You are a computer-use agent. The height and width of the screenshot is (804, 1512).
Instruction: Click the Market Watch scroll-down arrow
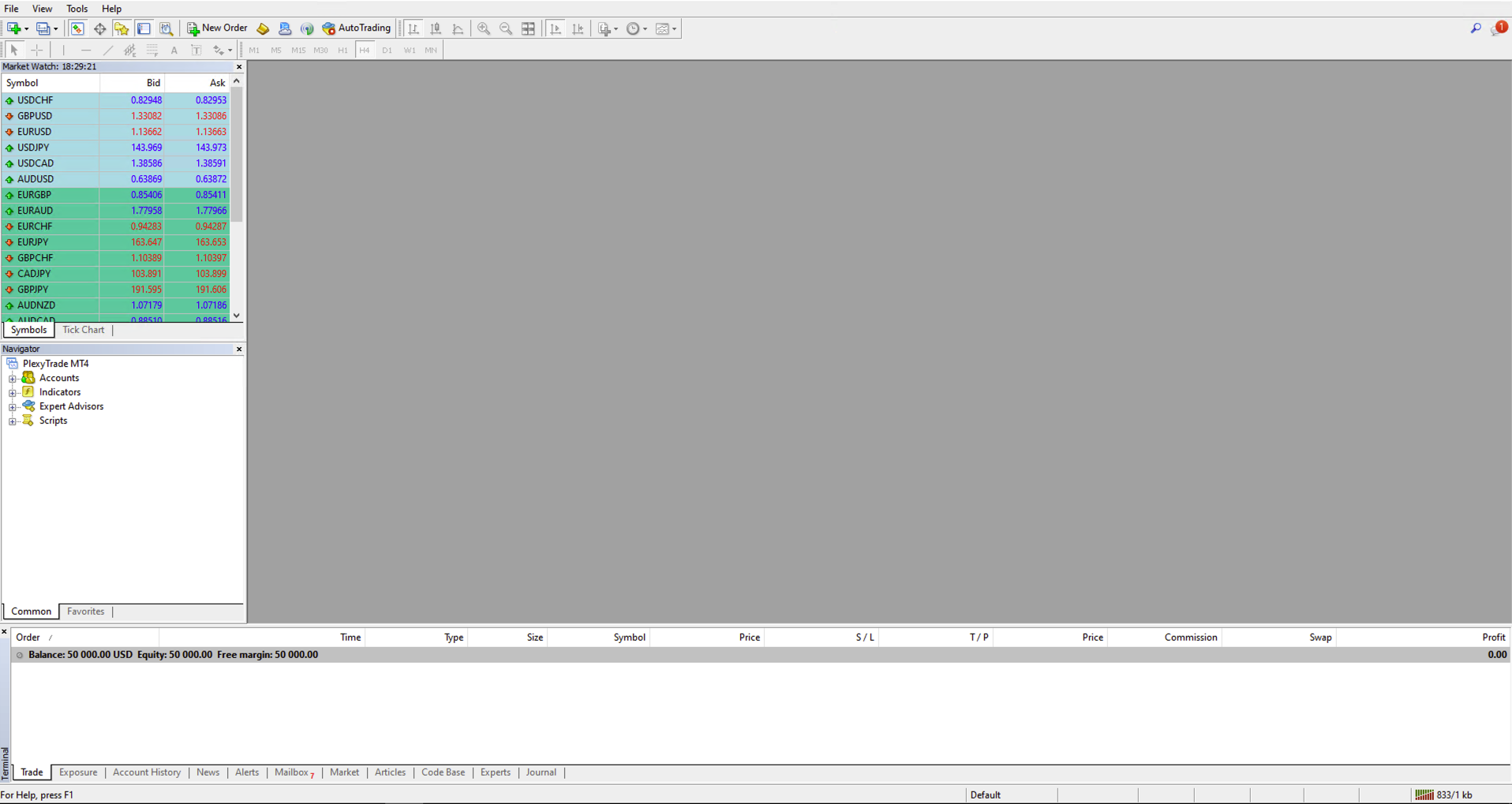coord(236,316)
